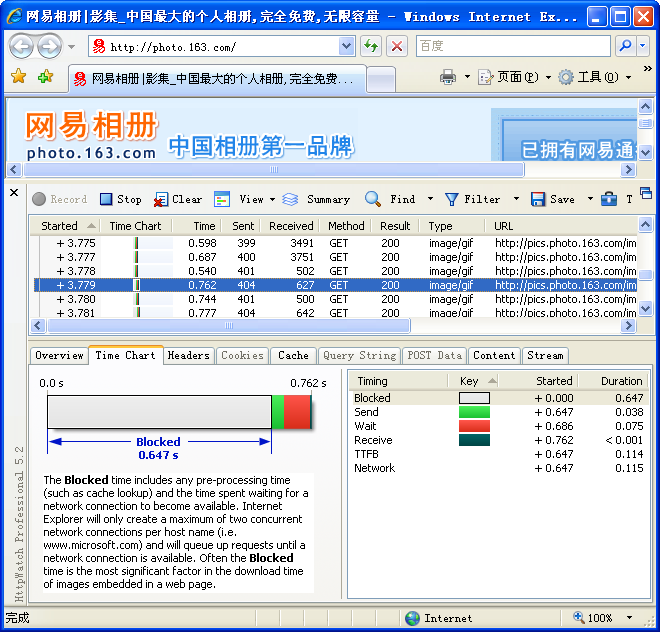660x632 pixels.
Task: Click the browser Back arrow button
Action: 21,46
